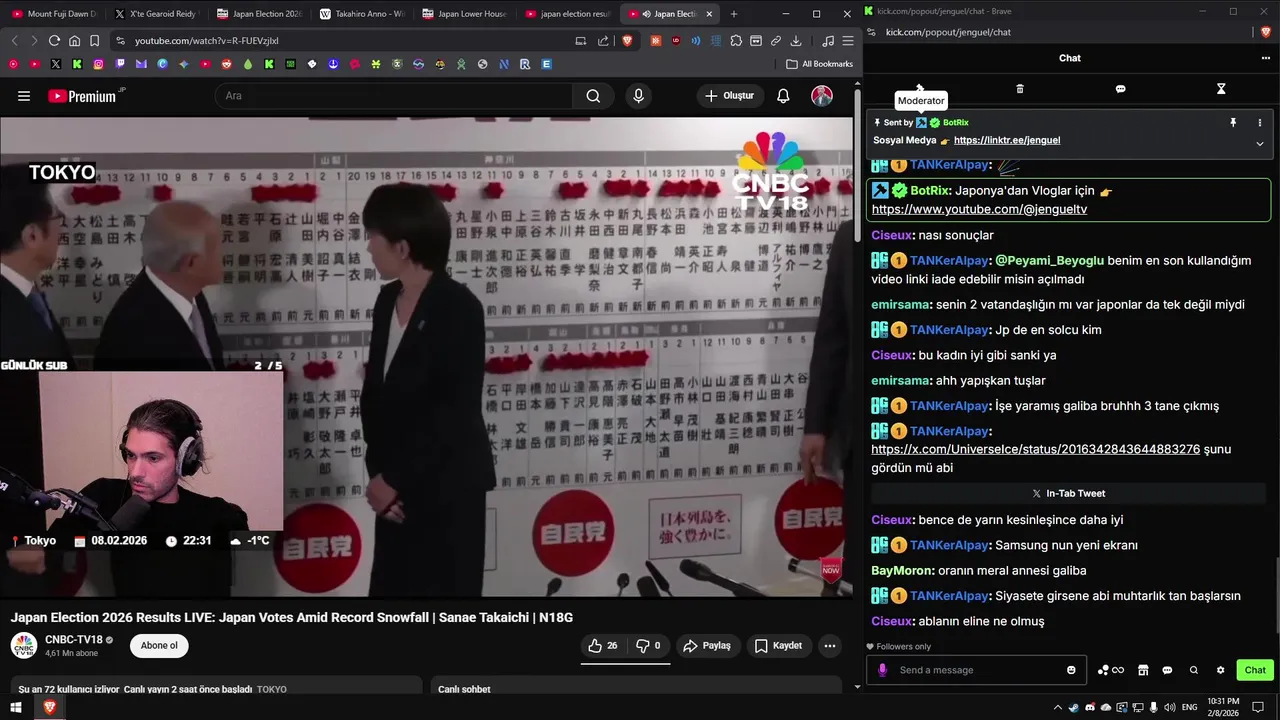The image size is (1280, 720).
Task: Switch to X'te Gearoid Reidy tab
Action: click(x=156, y=14)
